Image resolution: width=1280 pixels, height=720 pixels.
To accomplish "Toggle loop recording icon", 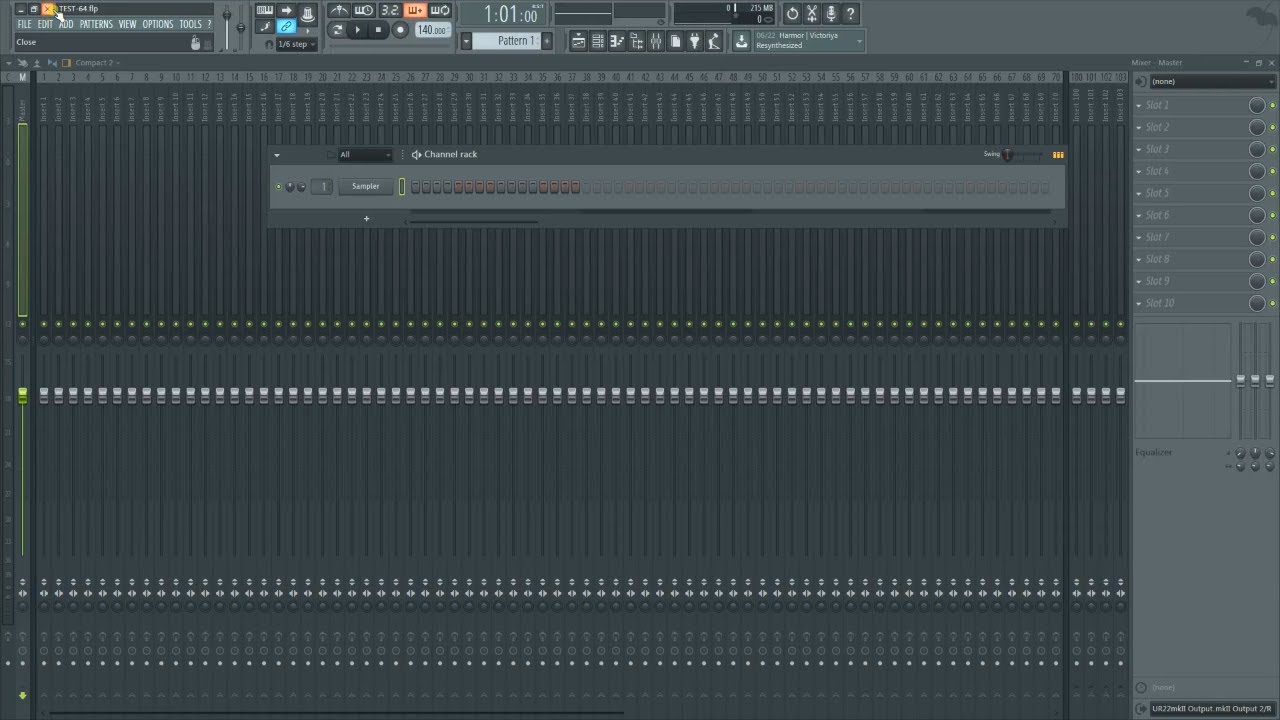I will tap(440, 11).
